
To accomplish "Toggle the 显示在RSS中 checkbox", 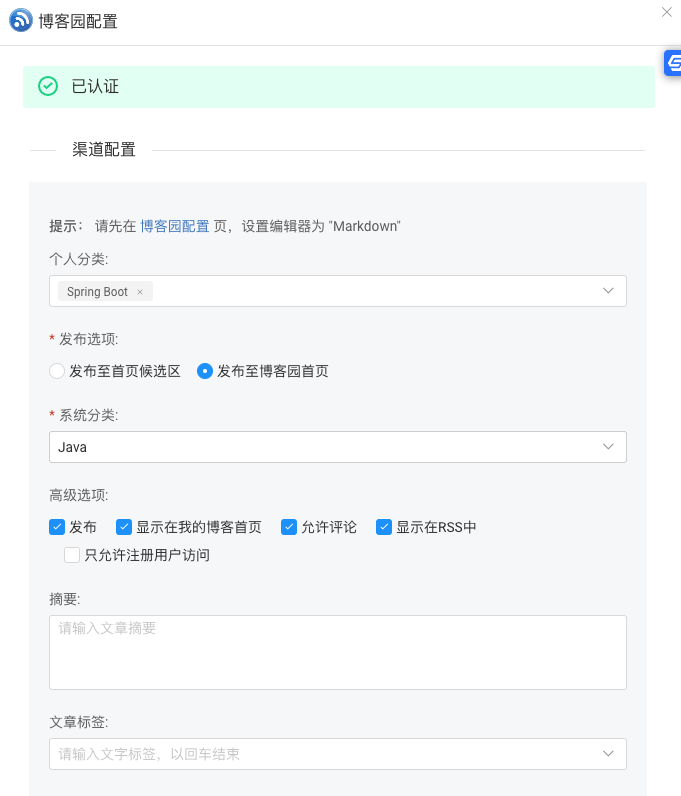I will click(x=384, y=527).
